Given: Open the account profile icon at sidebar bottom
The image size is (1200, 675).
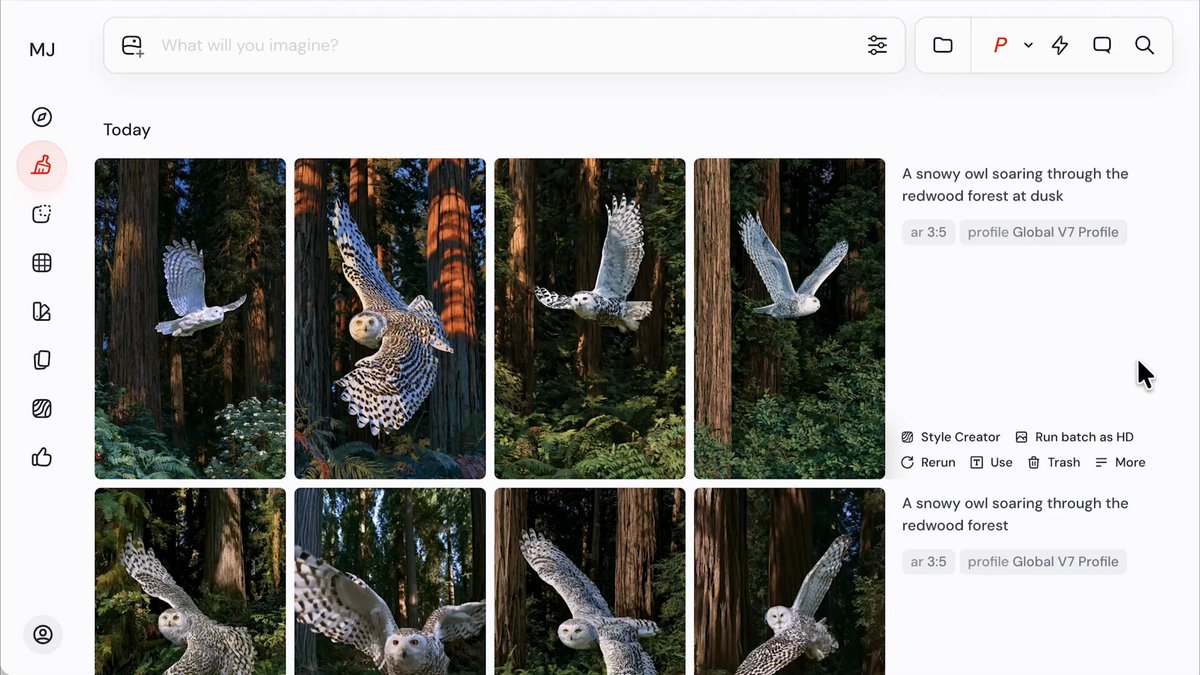Looking at the screenshot, I should coord(43,634).
